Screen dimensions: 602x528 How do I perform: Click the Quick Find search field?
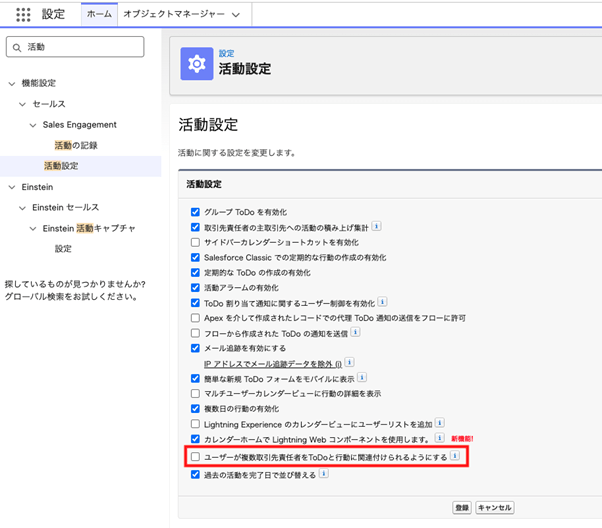point(82,47)
